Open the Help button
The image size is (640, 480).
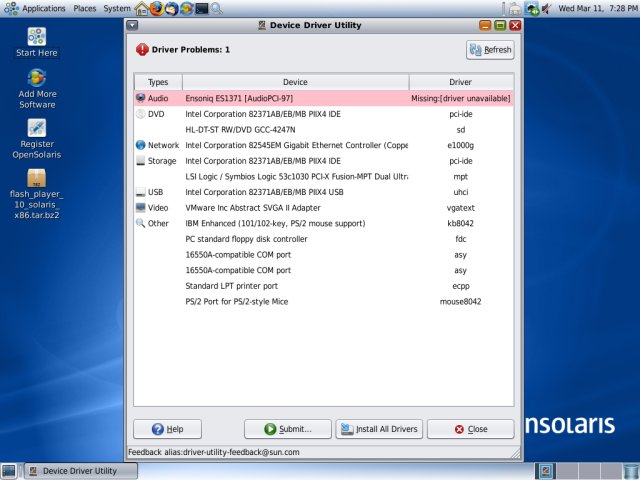pyautogui.click(x=166, y=429)
